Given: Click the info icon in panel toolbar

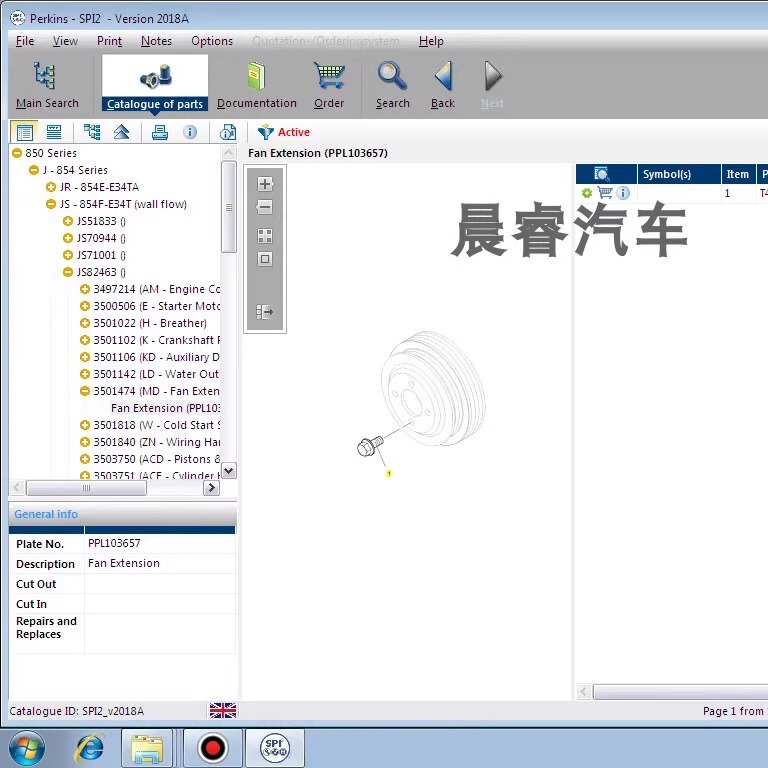Looking at the screenshot, I should (x=190, y=132).
